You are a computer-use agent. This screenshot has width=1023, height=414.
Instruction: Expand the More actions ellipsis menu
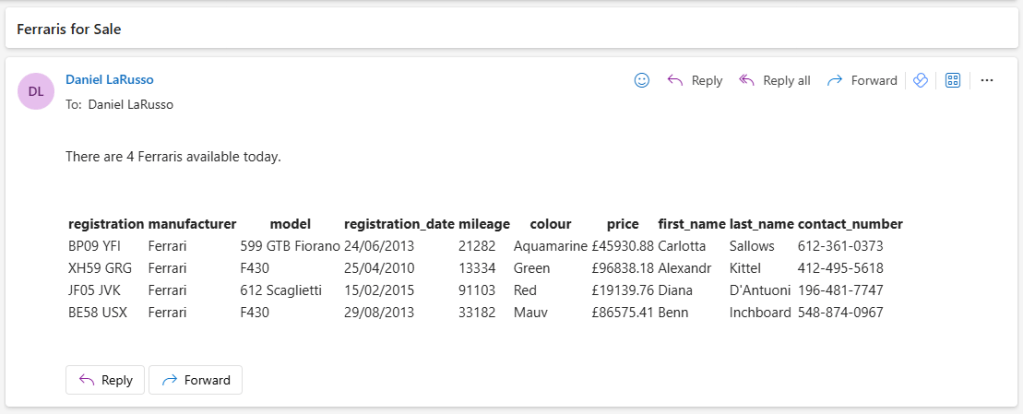pos(987,81)
